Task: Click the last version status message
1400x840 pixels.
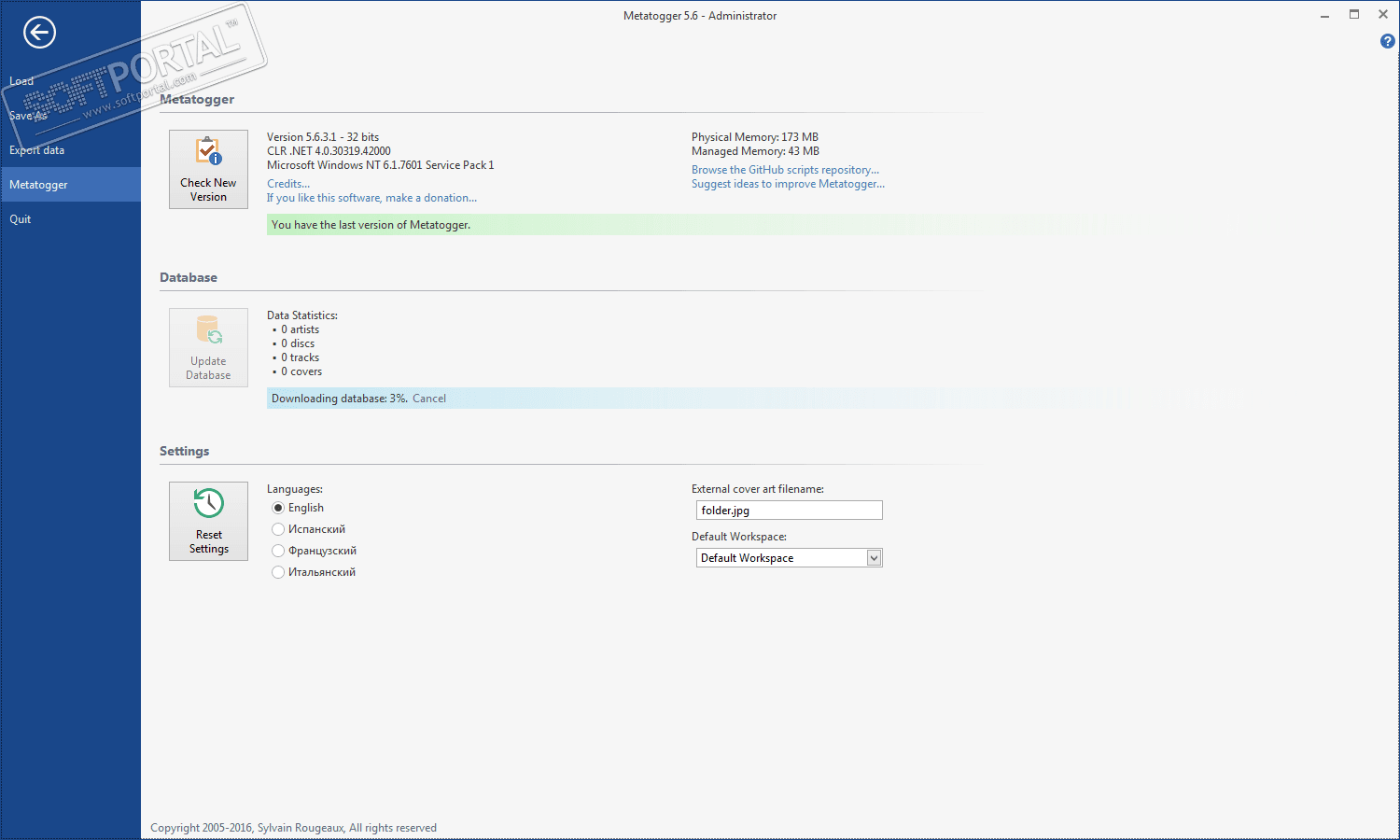Action: [x=371, y=225]
